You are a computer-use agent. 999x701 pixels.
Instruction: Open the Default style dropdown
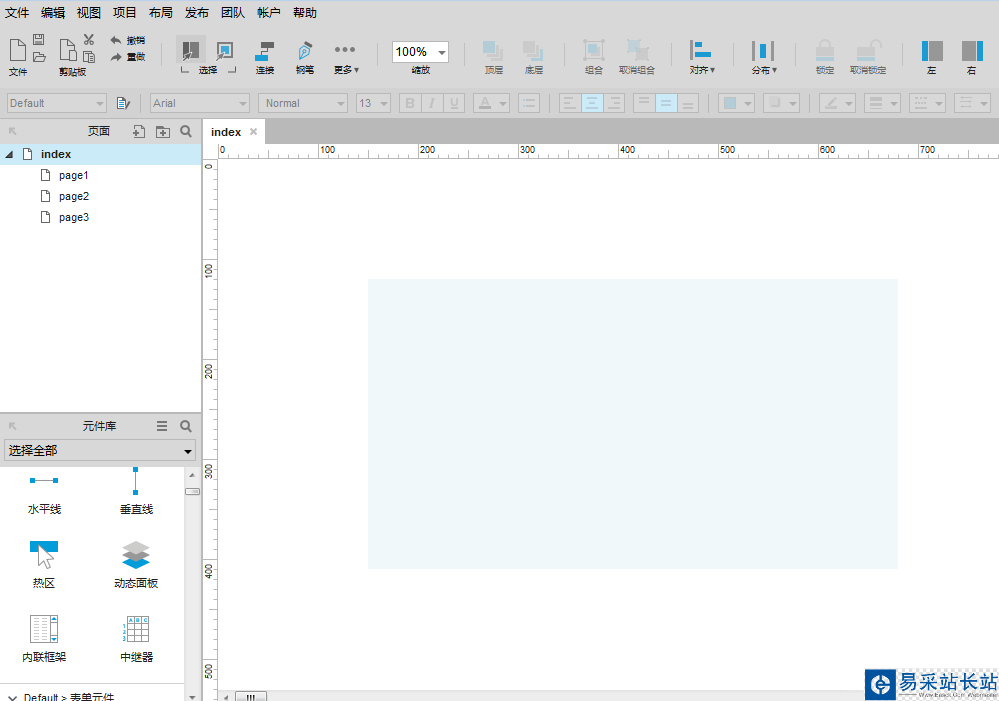[x=56, y=103]
